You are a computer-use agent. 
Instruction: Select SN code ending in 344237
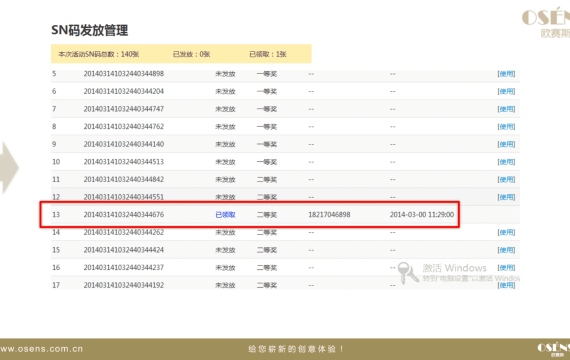tap(124, 268)
